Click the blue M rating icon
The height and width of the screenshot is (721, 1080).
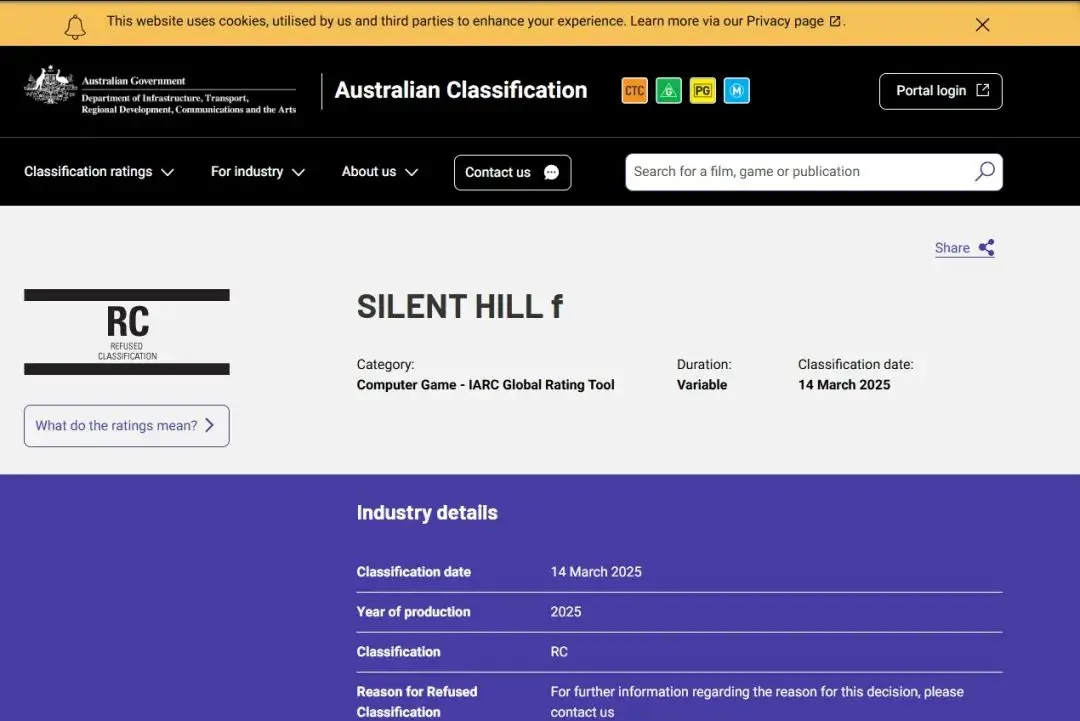click(x=736, y=90)
